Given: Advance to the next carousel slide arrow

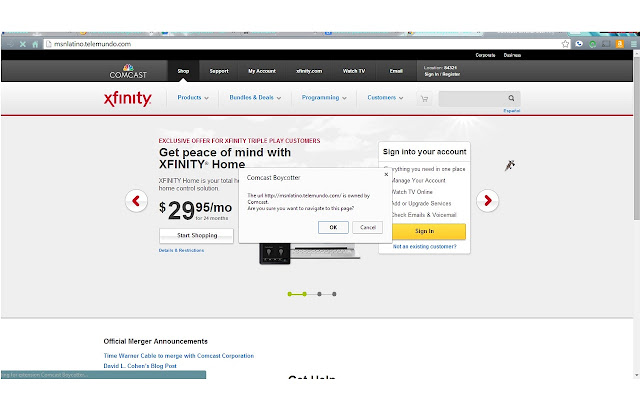Looking at the screenshot, I should (x=487, y=200).
